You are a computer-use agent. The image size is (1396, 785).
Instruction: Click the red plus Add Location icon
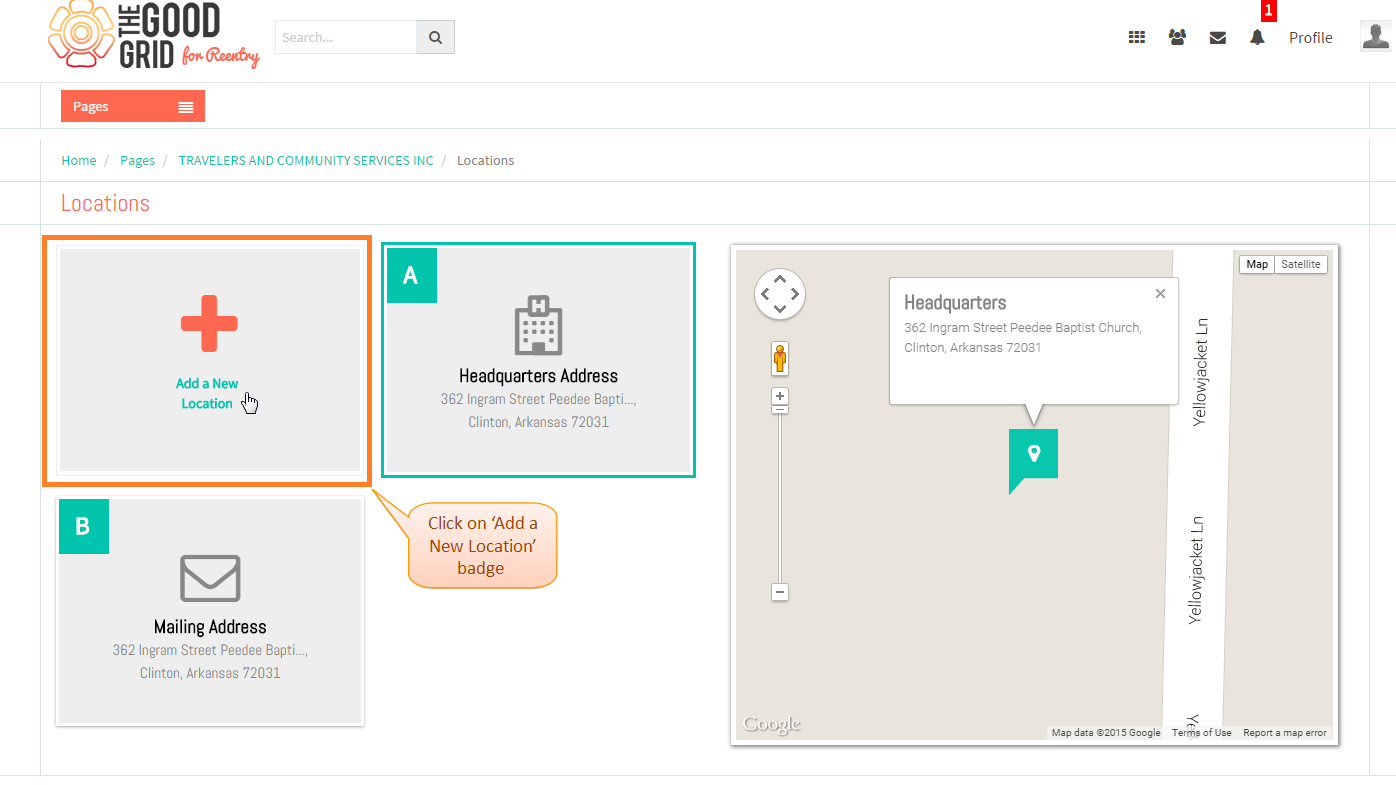pos(209,323)
